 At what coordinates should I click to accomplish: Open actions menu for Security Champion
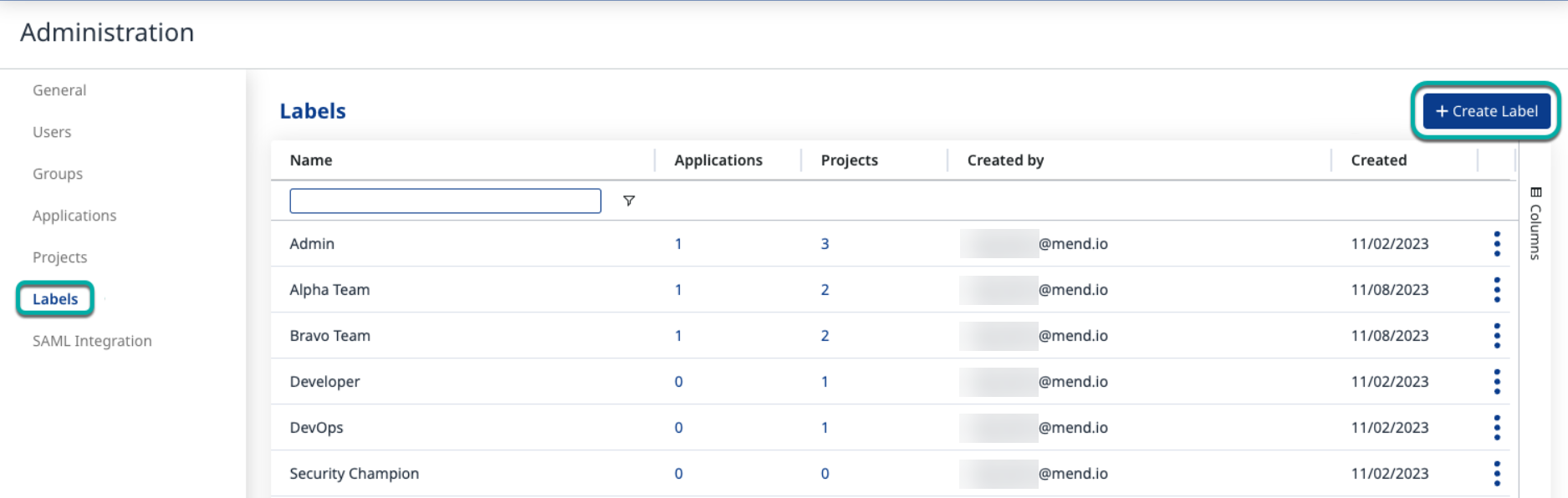1497,474
